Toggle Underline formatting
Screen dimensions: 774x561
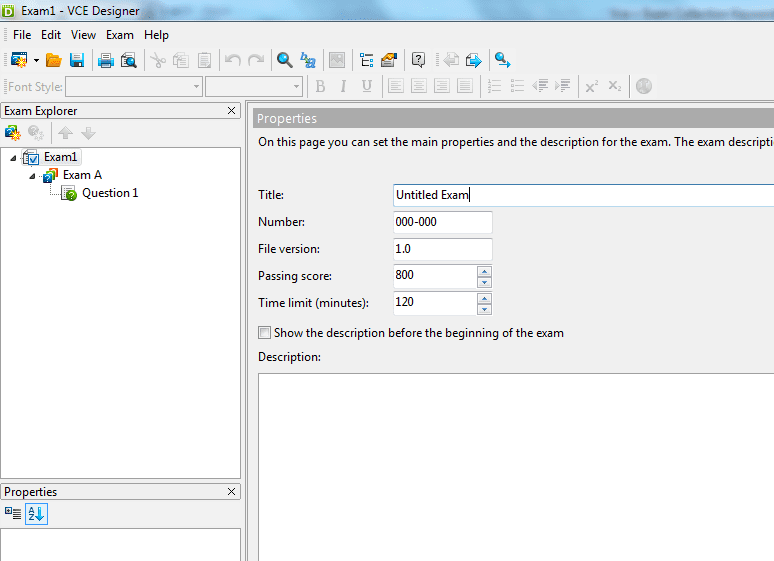366,86
